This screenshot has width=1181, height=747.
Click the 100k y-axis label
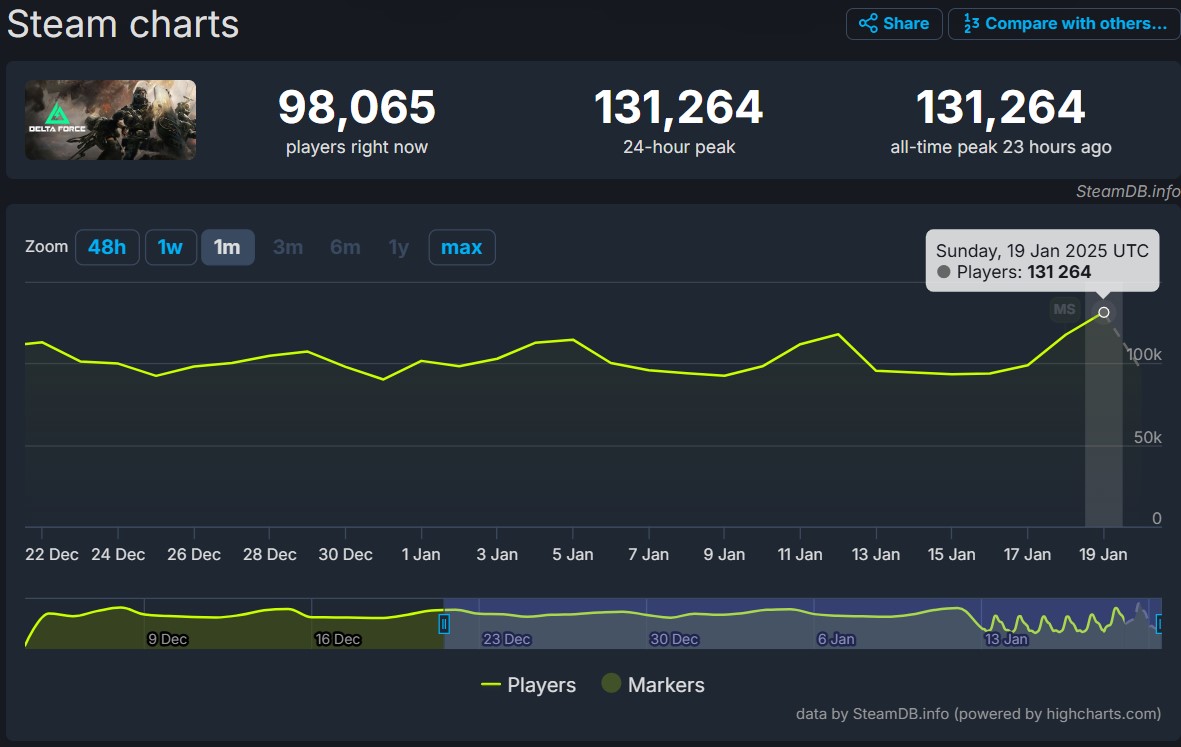pyautogui.click(x=1144, y=355)
